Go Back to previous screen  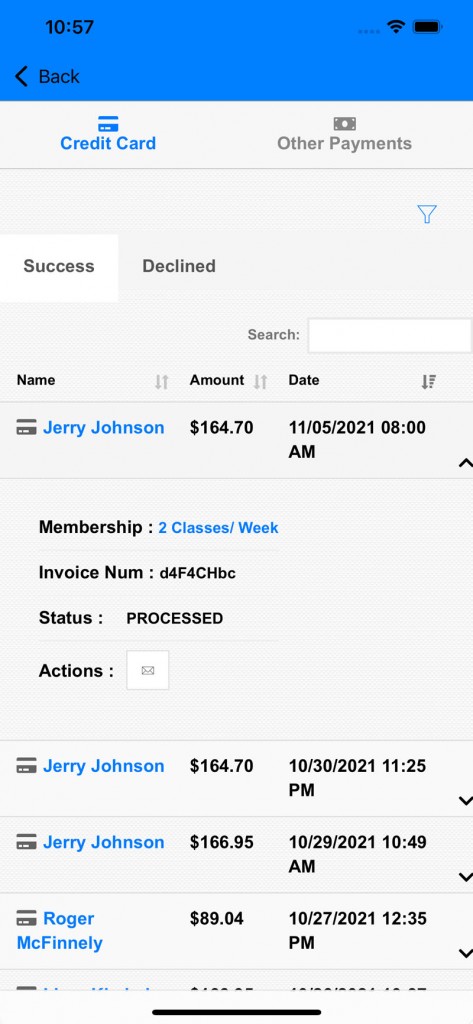(47, 76)
